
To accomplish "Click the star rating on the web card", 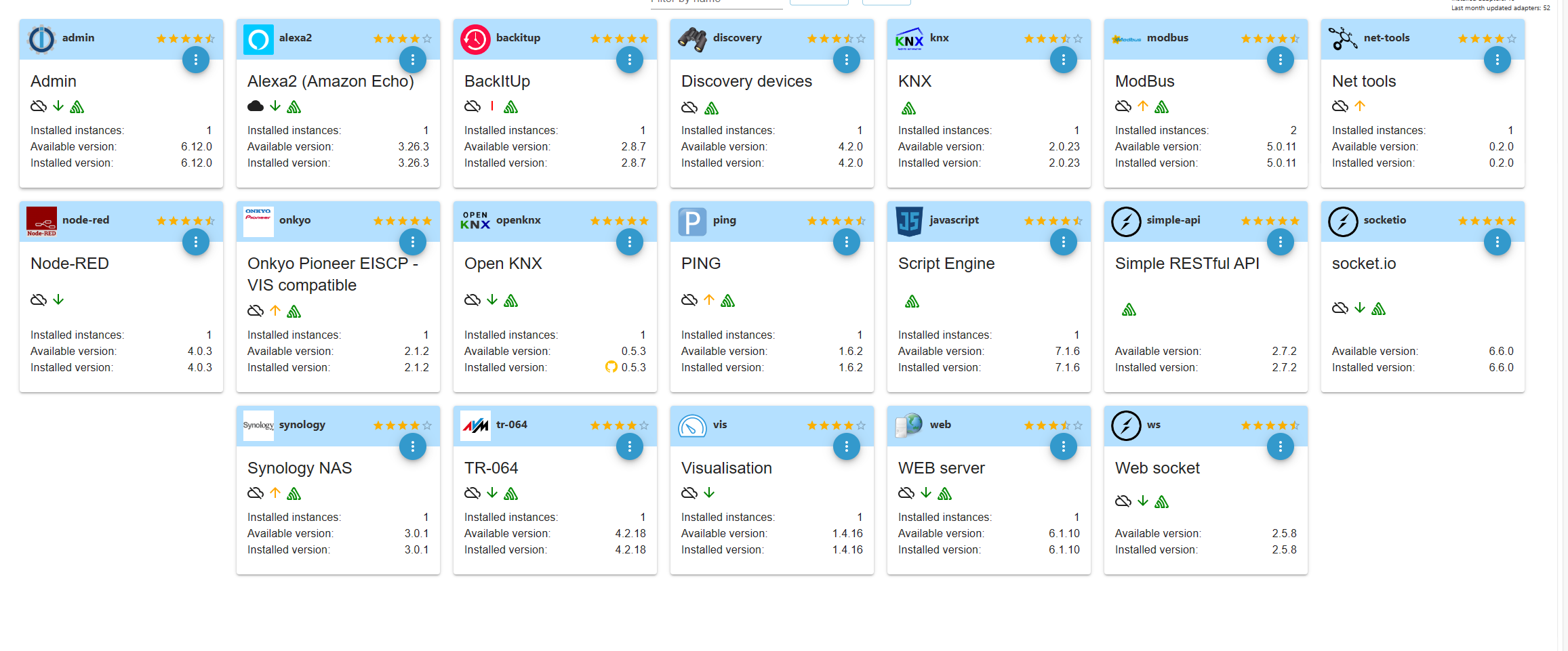I will (x=1053, y=425).
